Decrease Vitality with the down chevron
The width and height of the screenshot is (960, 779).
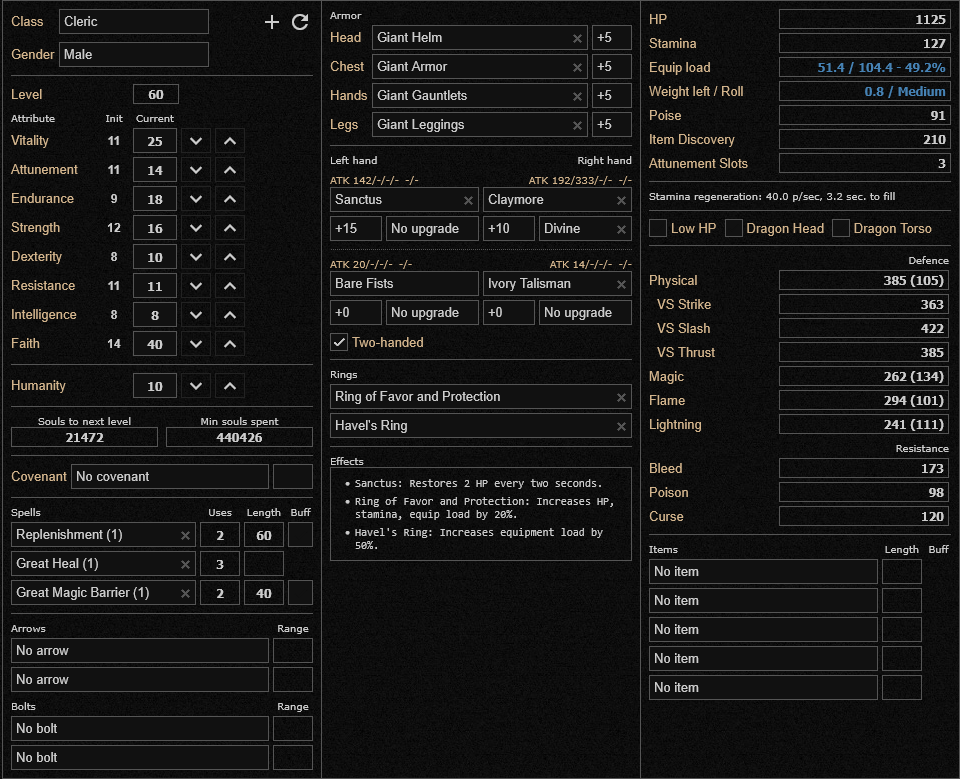(x=196, y=141)
